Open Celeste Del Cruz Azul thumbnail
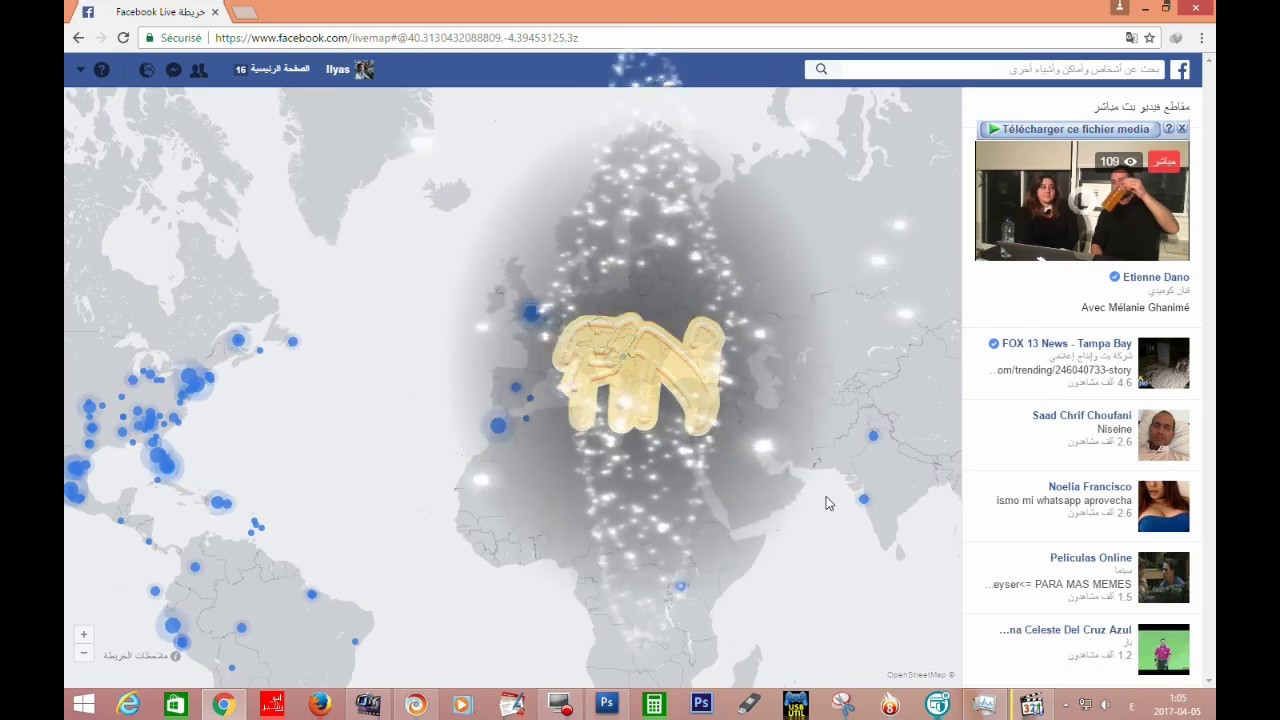 (1163, 649)
